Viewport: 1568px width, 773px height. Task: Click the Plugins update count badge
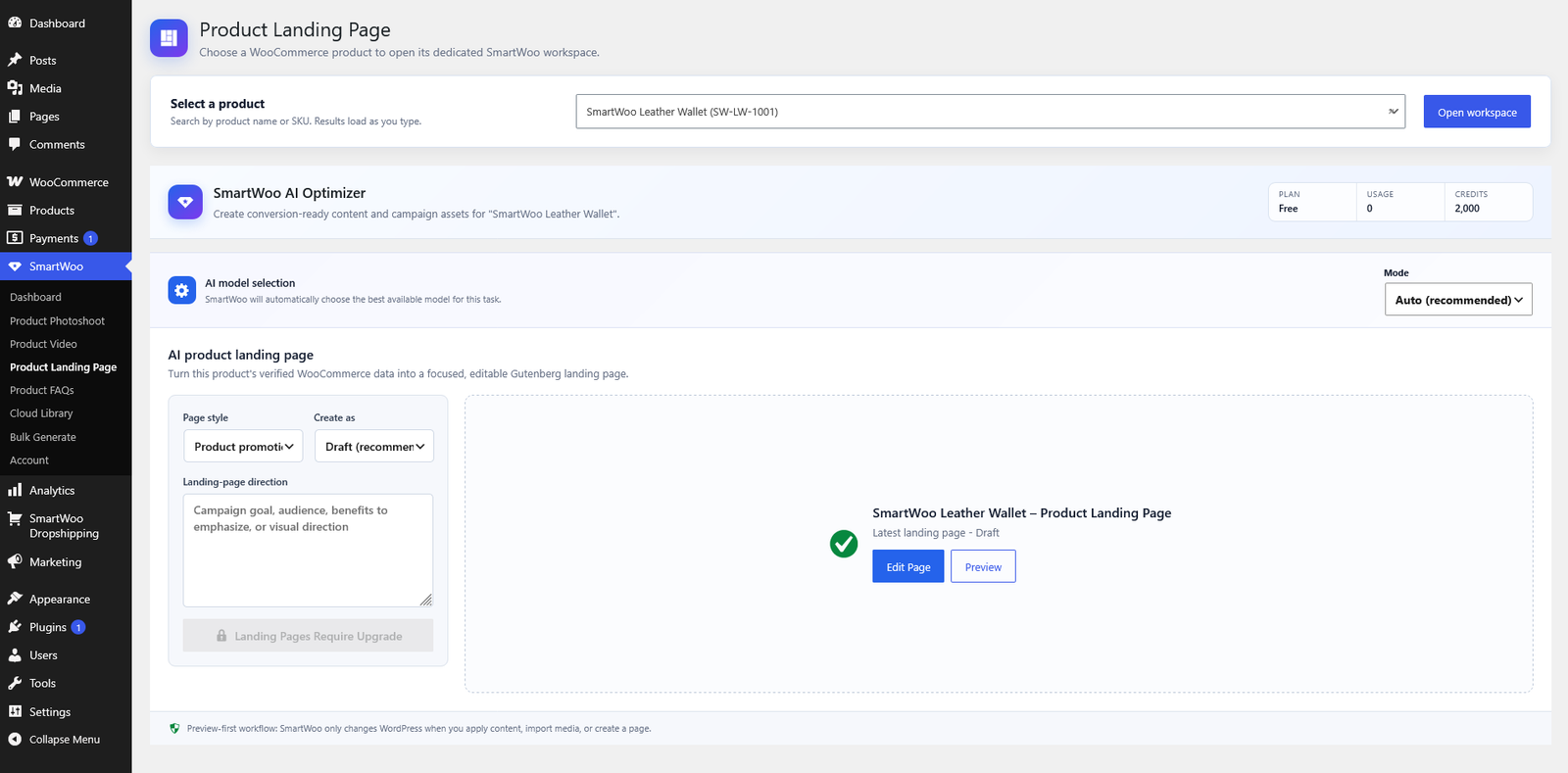[x=78, y=627]
